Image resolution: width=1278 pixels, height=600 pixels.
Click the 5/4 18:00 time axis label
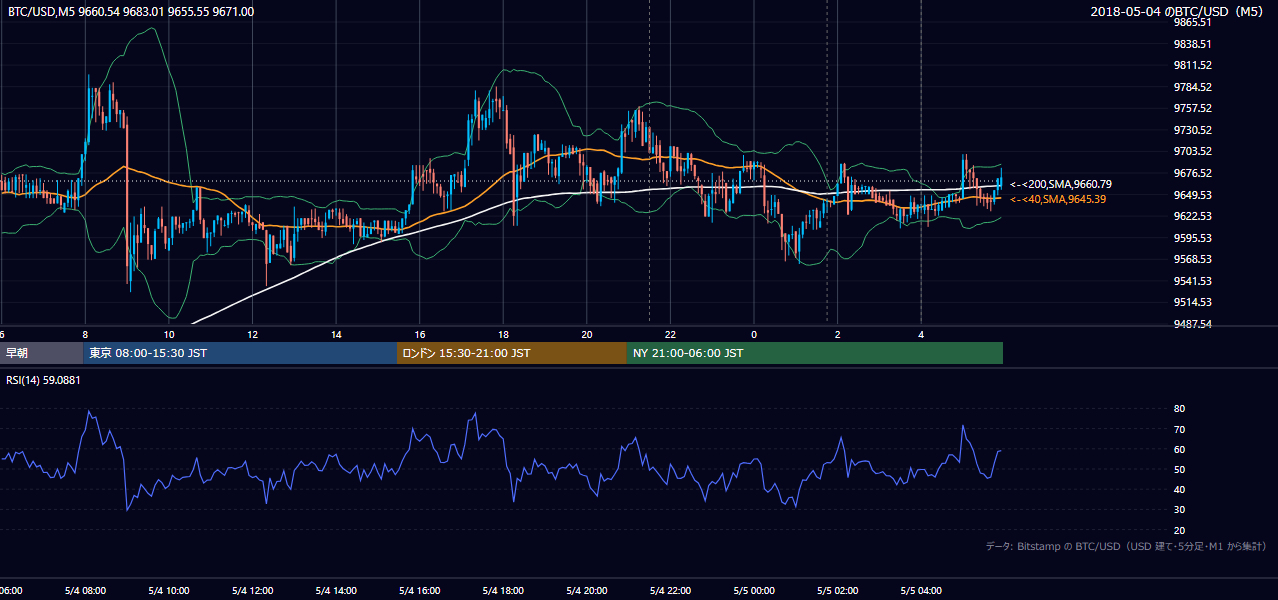[503, 591]
